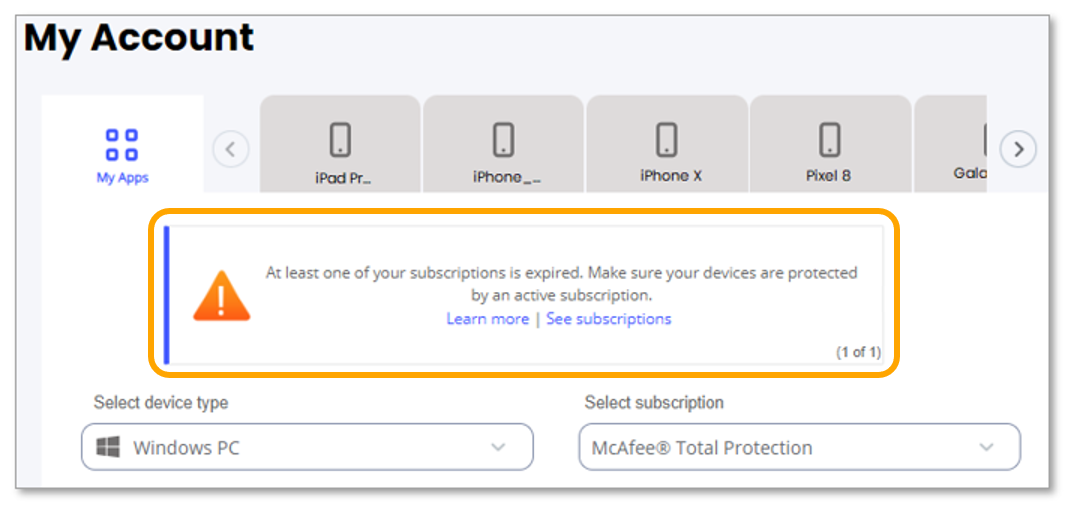Click the (1 of 1) notification counter
This screenshot has height=506, width=1065.
click(x=858, y=352)
